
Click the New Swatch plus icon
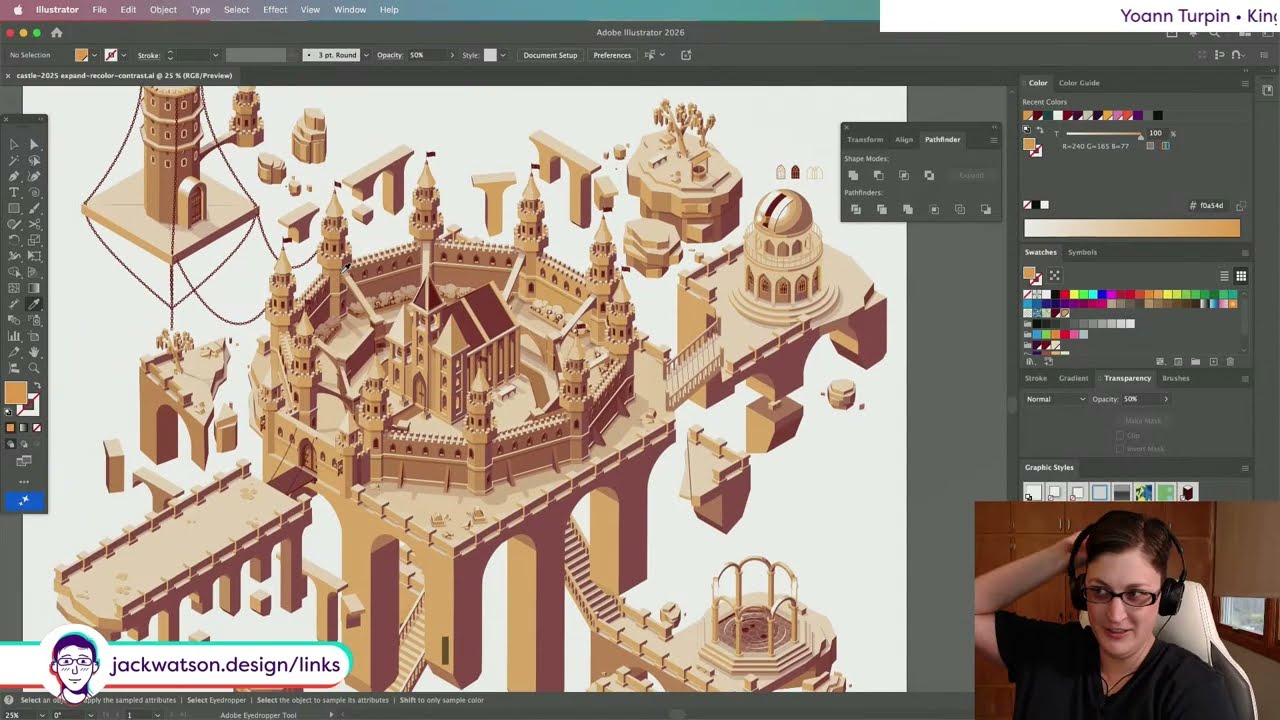(1213, 361)
